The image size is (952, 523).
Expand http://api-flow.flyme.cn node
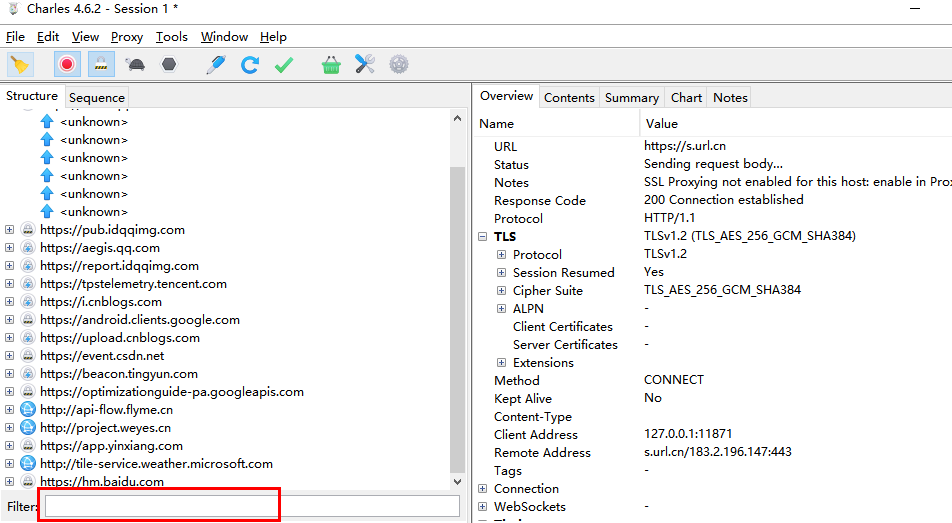[x=9, y=409]
